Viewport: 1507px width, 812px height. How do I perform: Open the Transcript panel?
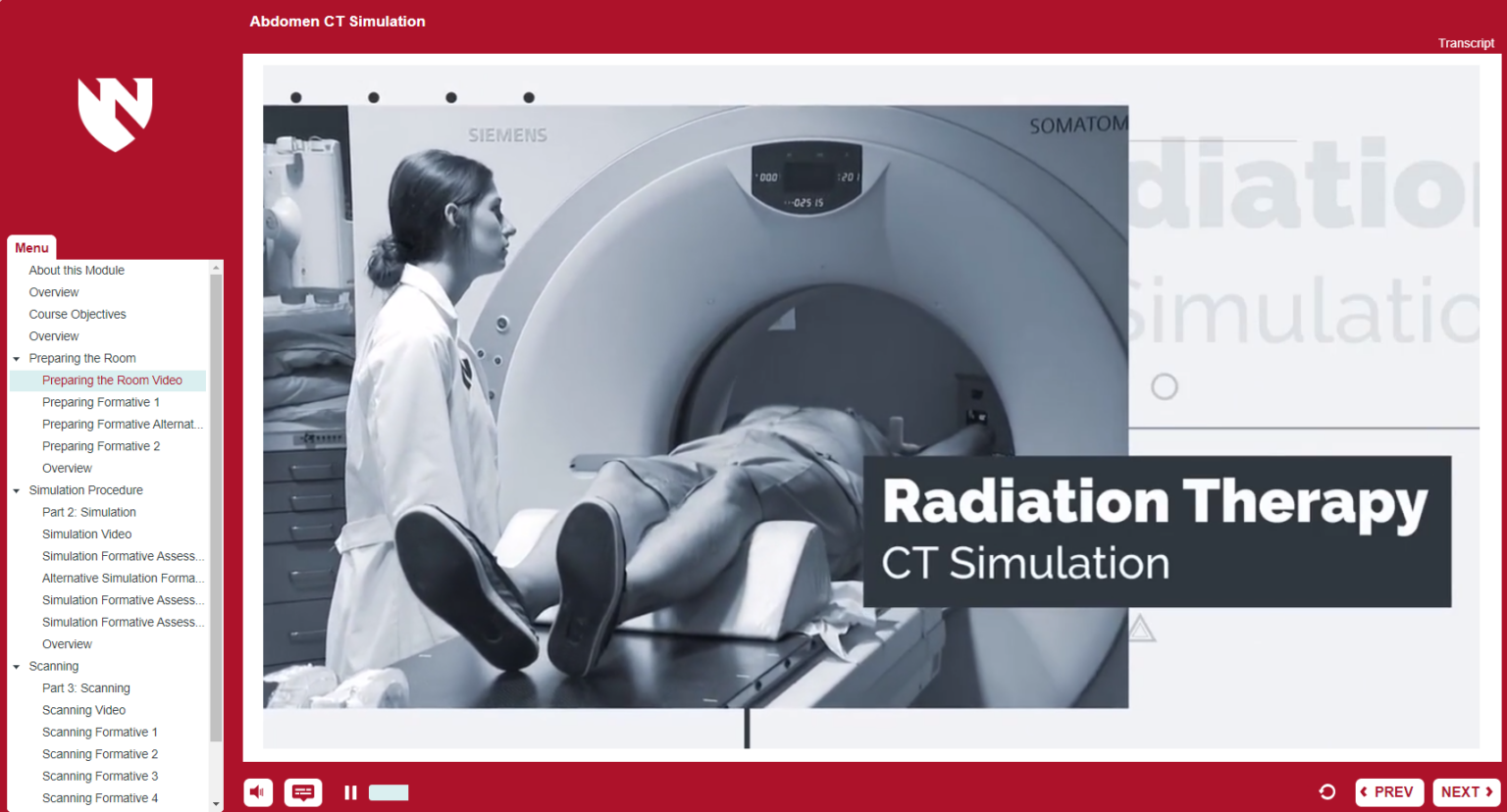pyautogui.click(x=1465, y=43)
